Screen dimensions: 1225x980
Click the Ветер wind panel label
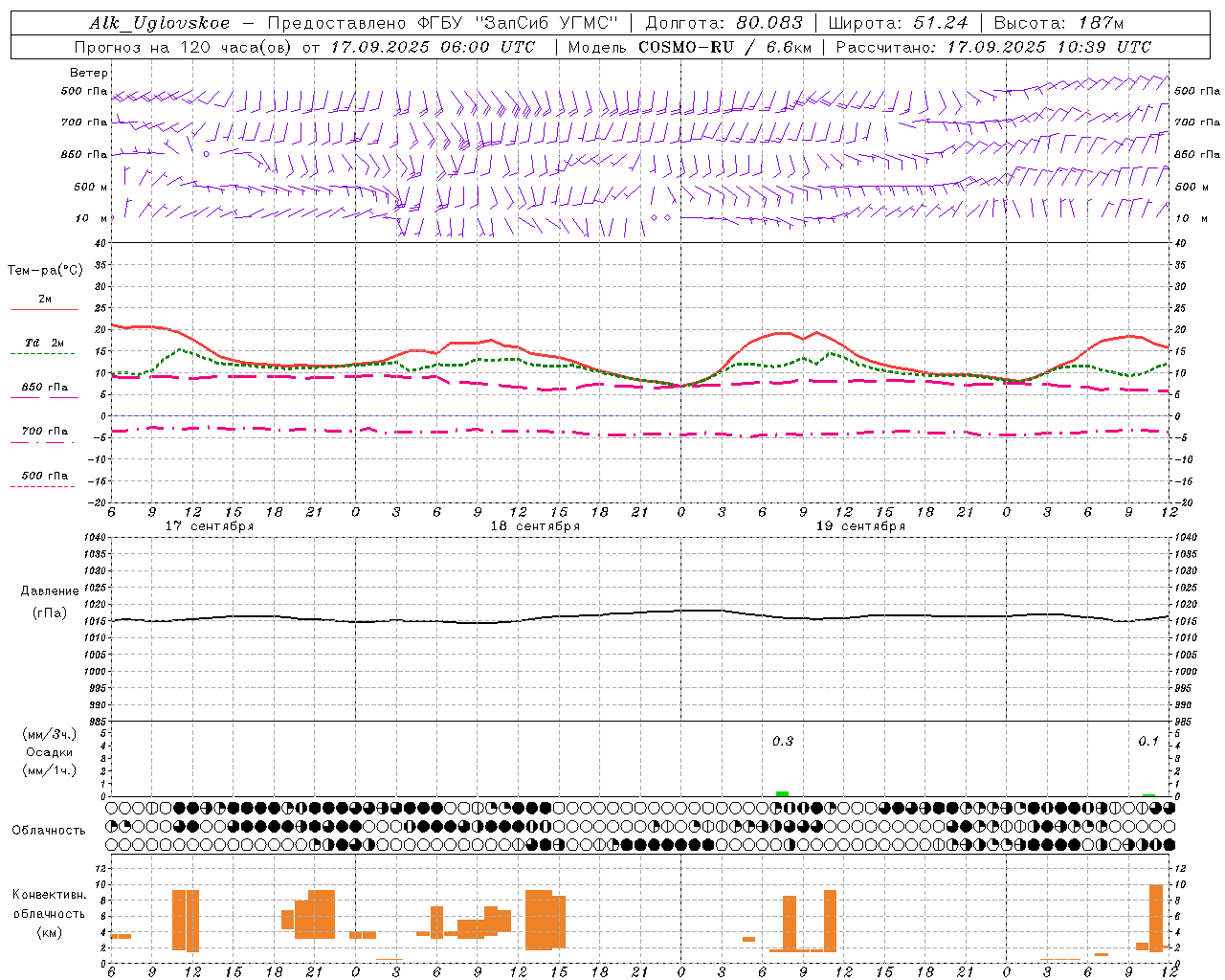pos(89,73)
